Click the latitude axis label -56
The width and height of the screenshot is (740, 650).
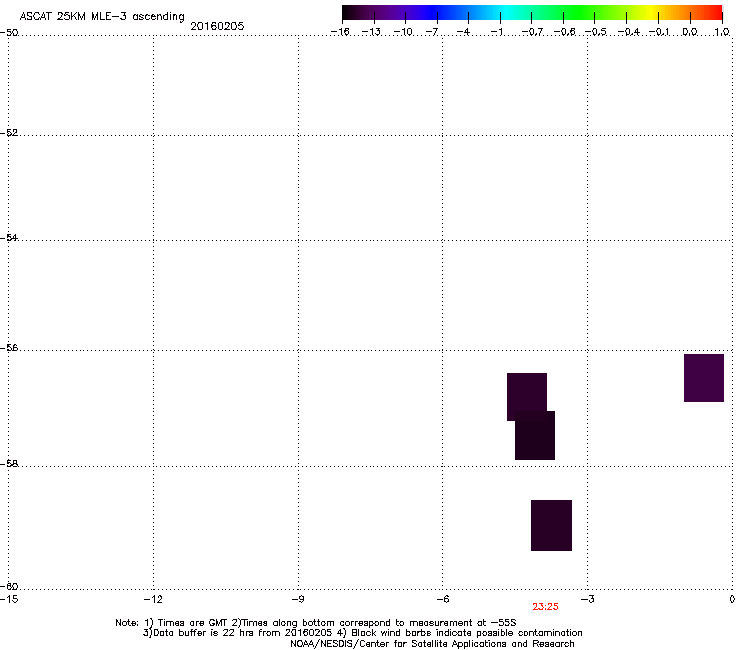[x=9, y=347]
